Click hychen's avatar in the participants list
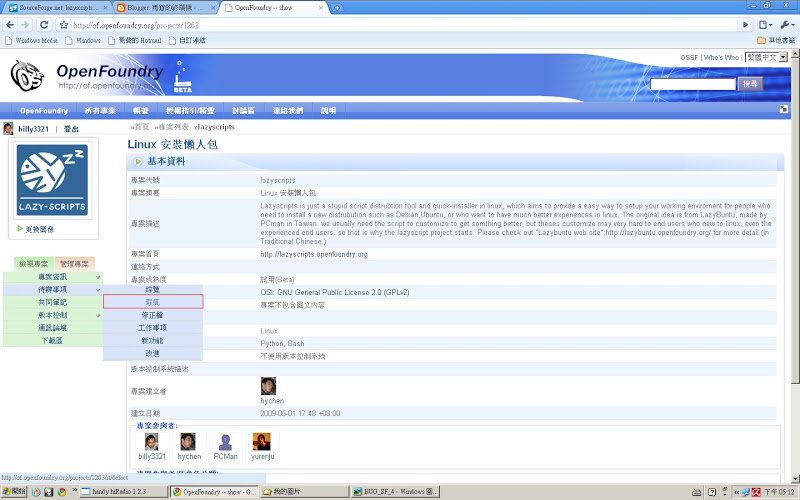800x500 pixels. pyautogui.click(x=188, y=442)
